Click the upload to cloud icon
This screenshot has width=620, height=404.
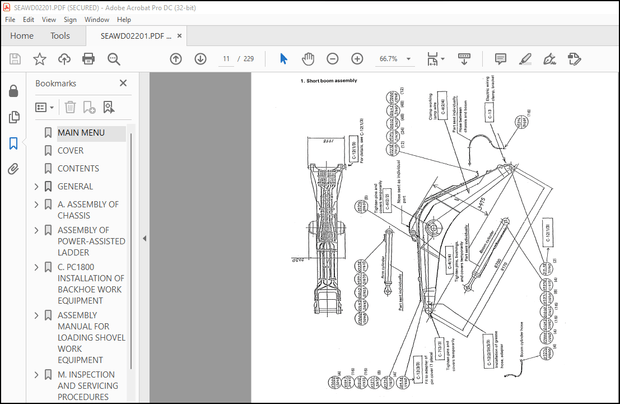click(x=64, y=59)
